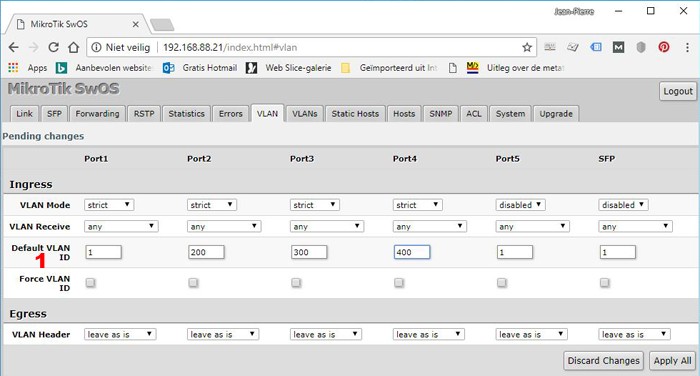Focus Port4 Default VLAN ID field
Screen dimensions: 700x376
[x=412, y=252]
